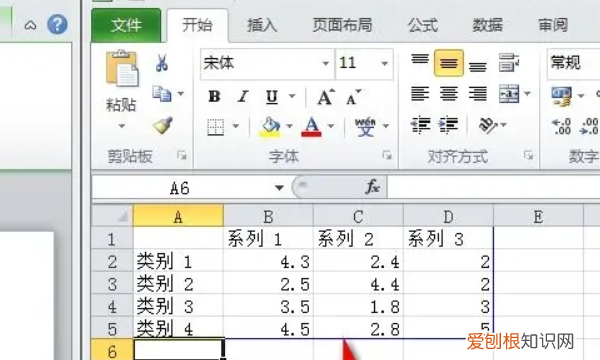Decrease indent
This screenshot has width=600, height=360.
coord(420,125)
